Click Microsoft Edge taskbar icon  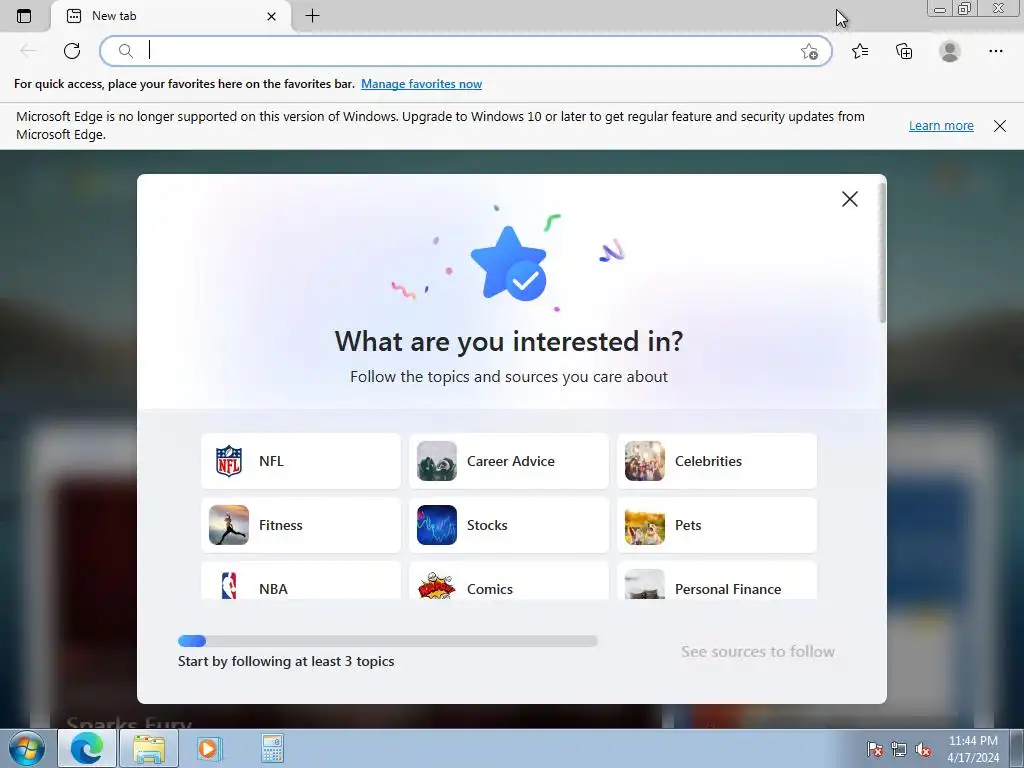87,748
